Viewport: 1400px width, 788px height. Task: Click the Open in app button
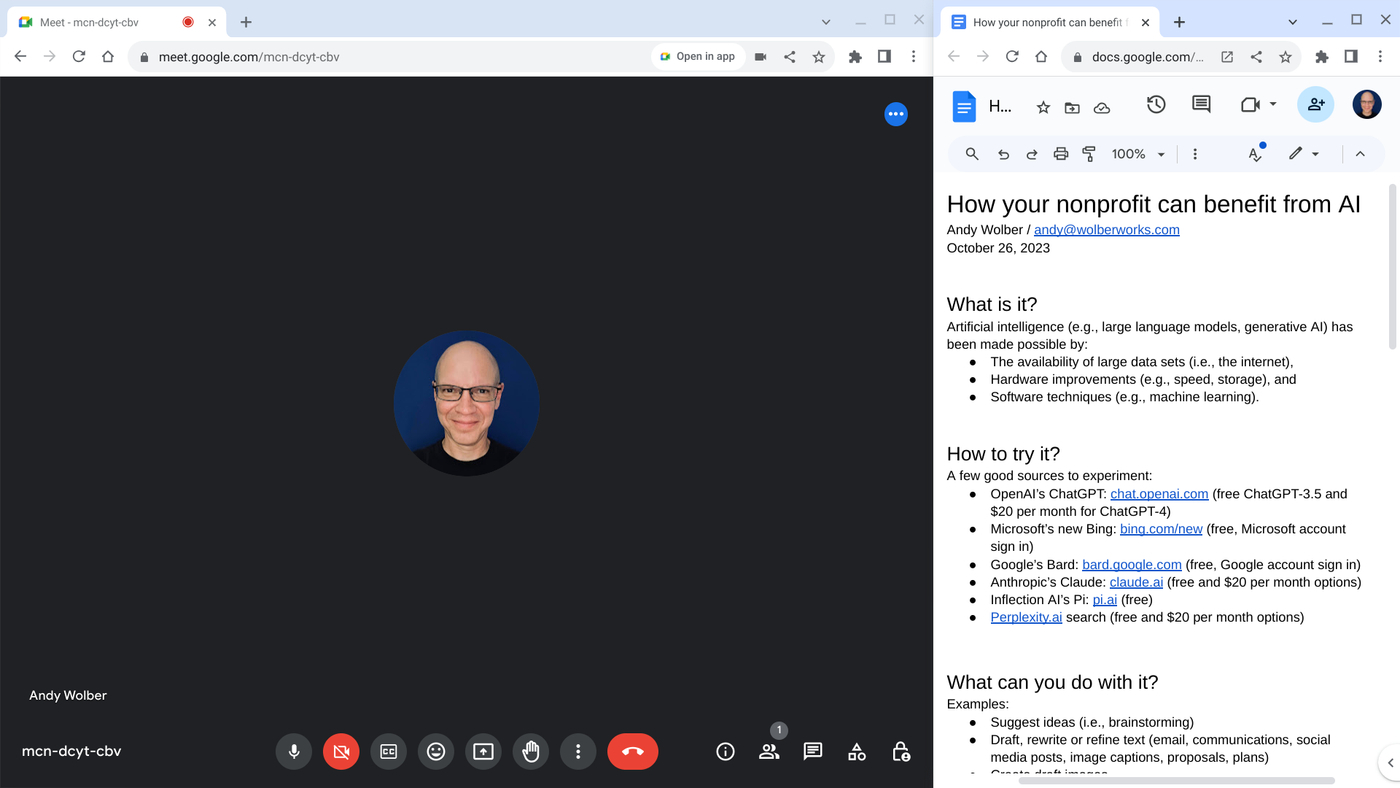[x=698, y=56]
